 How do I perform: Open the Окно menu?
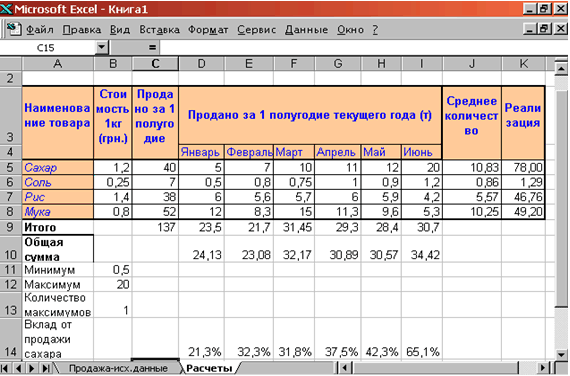point(350,30)
